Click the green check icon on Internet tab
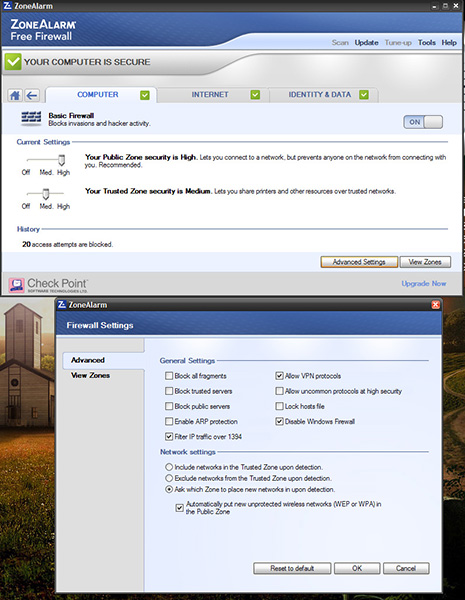Viewport: 465px width, 600px height. click(255, 95)
